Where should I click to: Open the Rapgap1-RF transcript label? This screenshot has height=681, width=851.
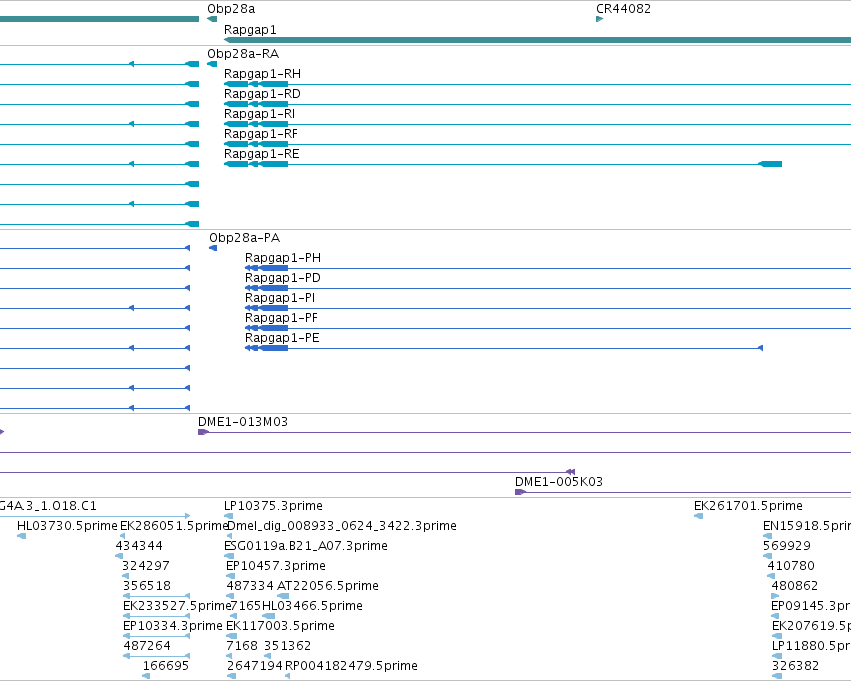pos(261,134)
